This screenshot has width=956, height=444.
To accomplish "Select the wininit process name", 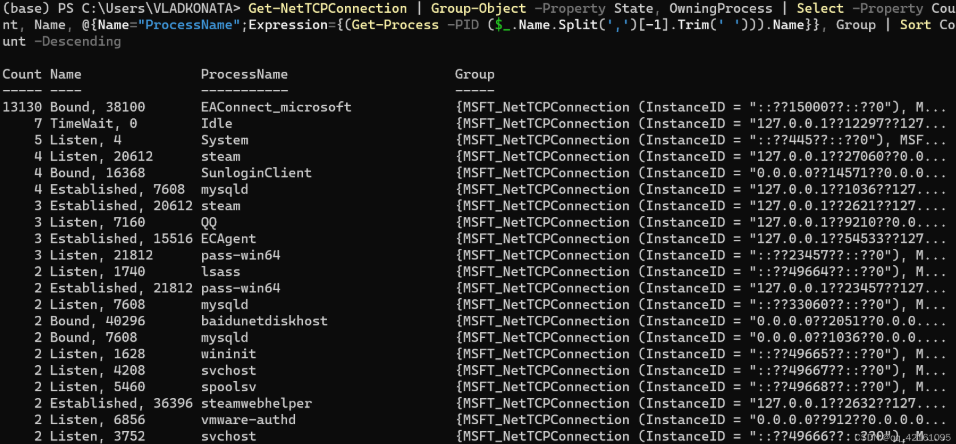I will pos(229,354).
